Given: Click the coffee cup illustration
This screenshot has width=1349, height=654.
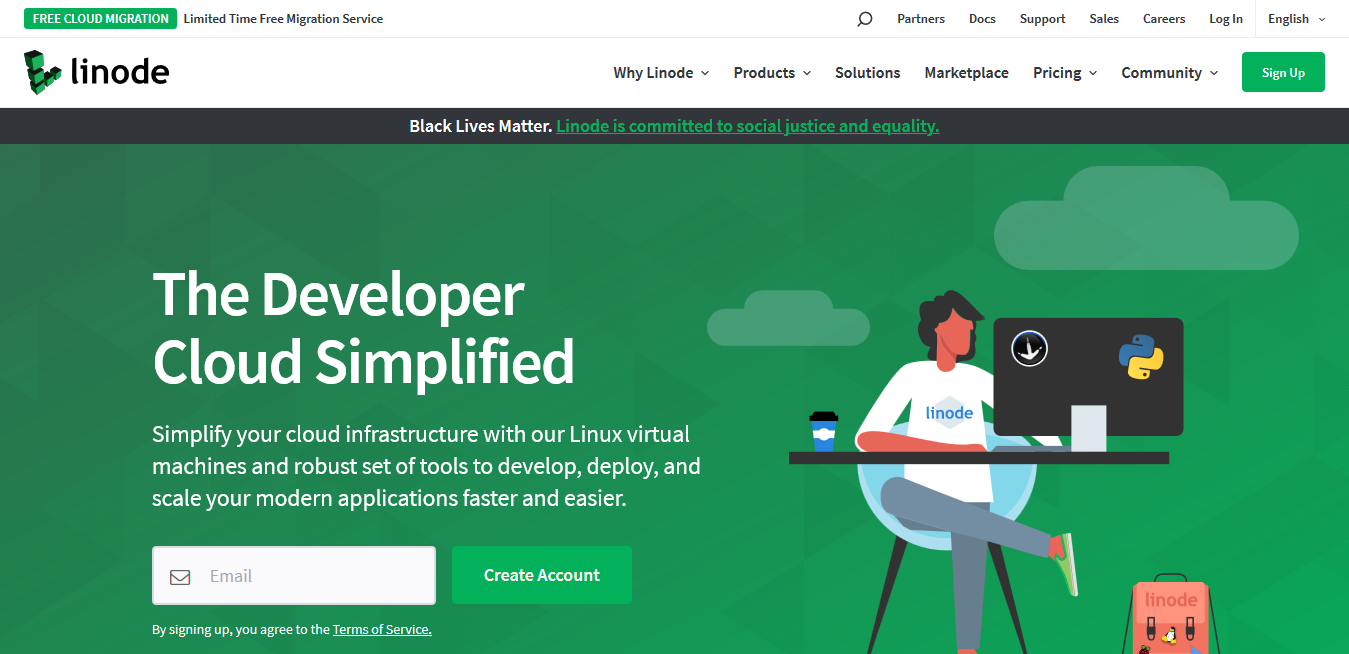Looking at the screenshot, I should (823, 431).
